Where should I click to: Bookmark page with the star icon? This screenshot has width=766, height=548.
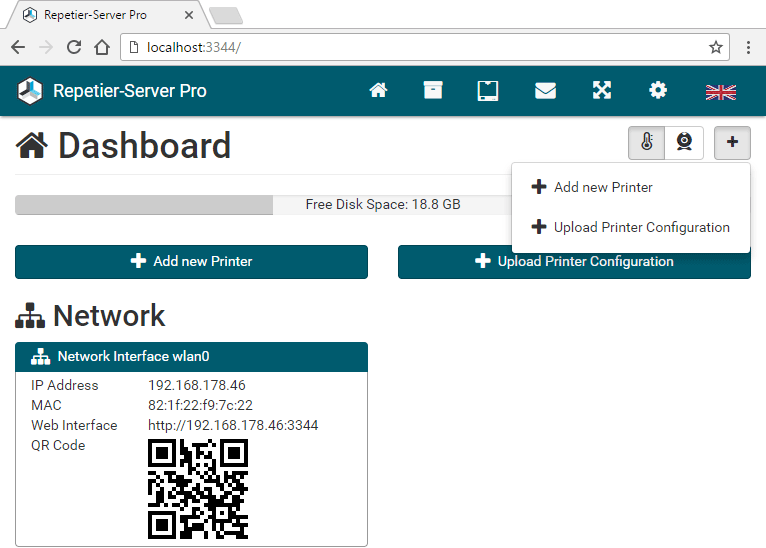click(x=716, y=47)
